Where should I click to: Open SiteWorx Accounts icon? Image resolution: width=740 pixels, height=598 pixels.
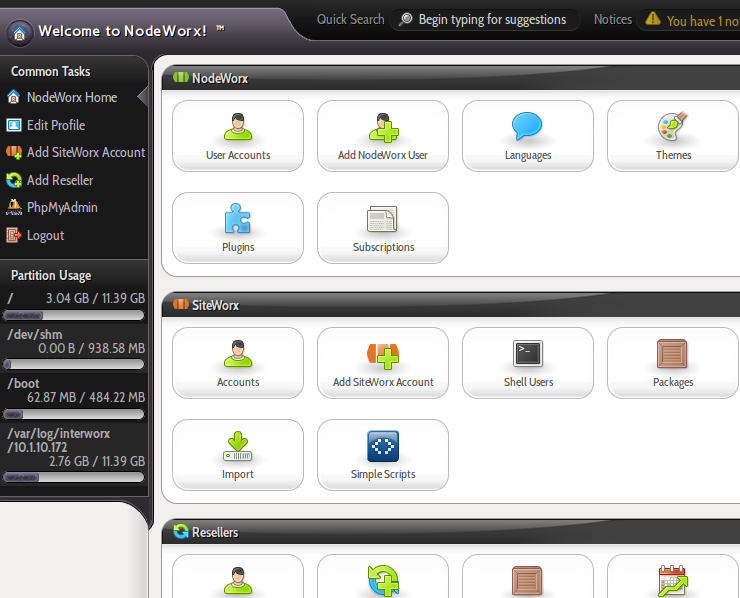click(x=238, y=355)
